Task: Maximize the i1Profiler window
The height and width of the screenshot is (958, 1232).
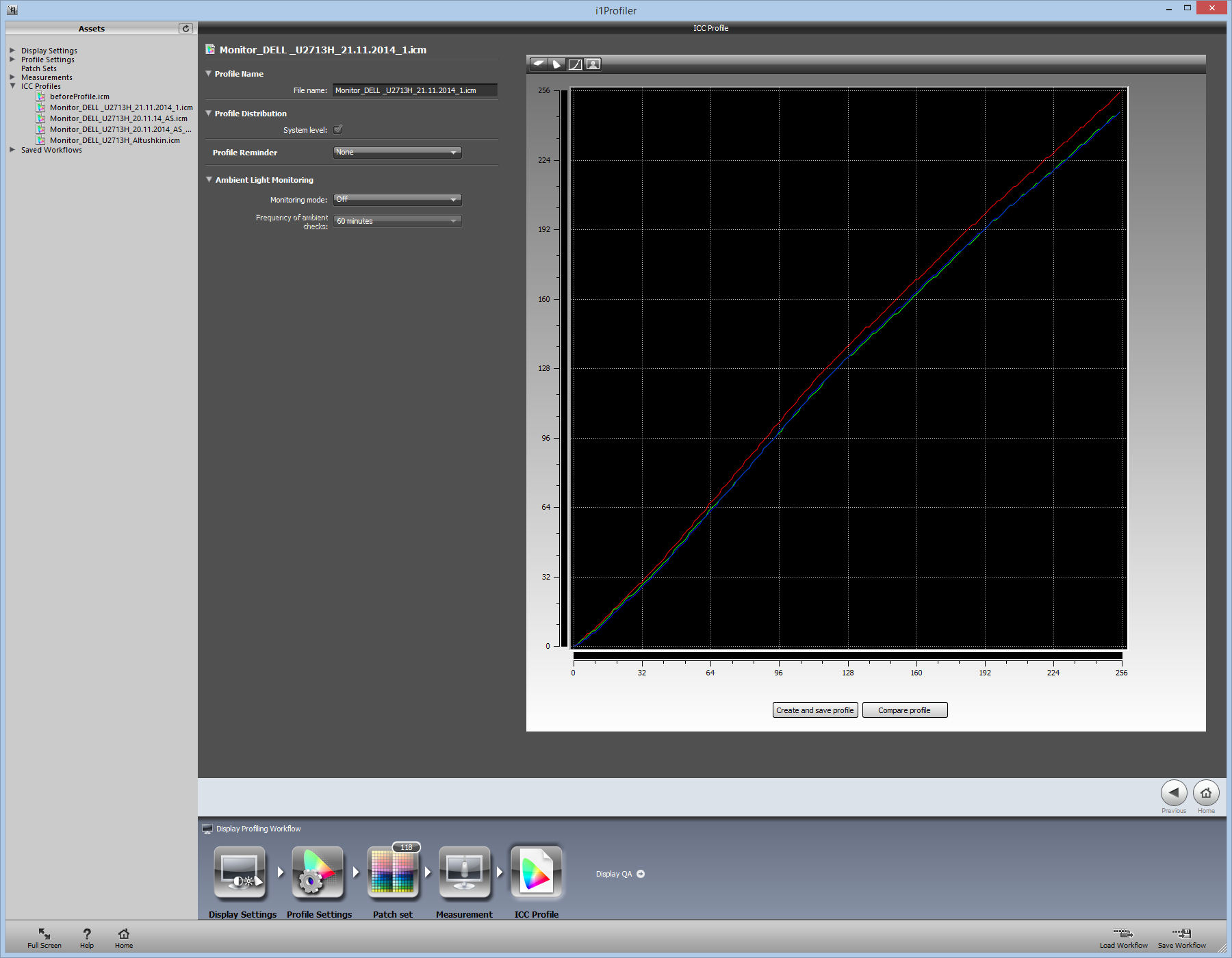Action: (x=1188, y=8)
